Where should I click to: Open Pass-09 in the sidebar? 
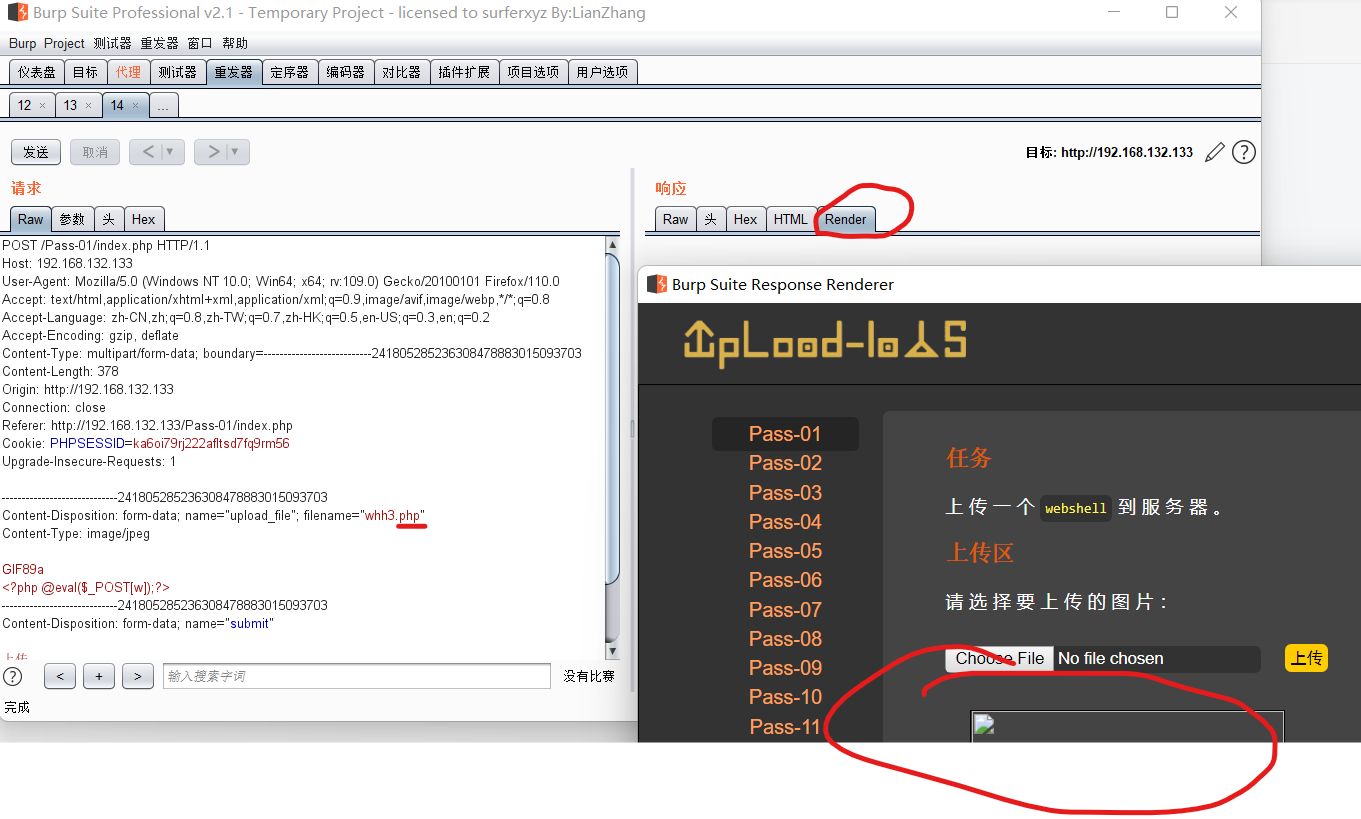point(785,668)
